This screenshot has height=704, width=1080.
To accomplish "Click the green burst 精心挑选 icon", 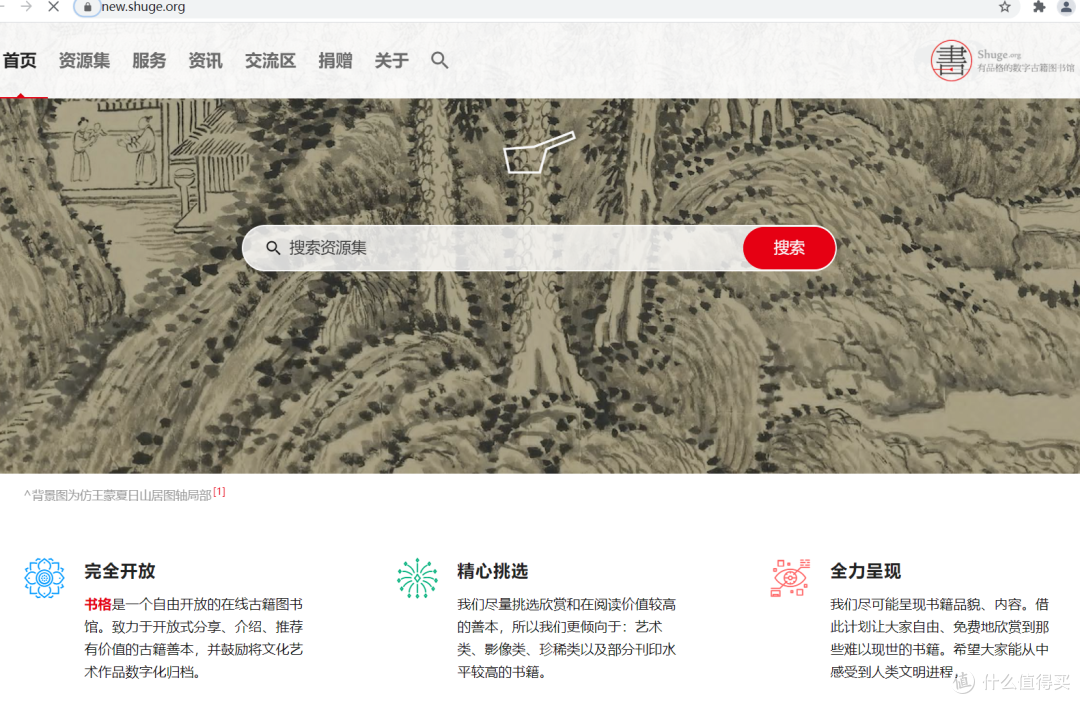I will (x=417, y=578).
